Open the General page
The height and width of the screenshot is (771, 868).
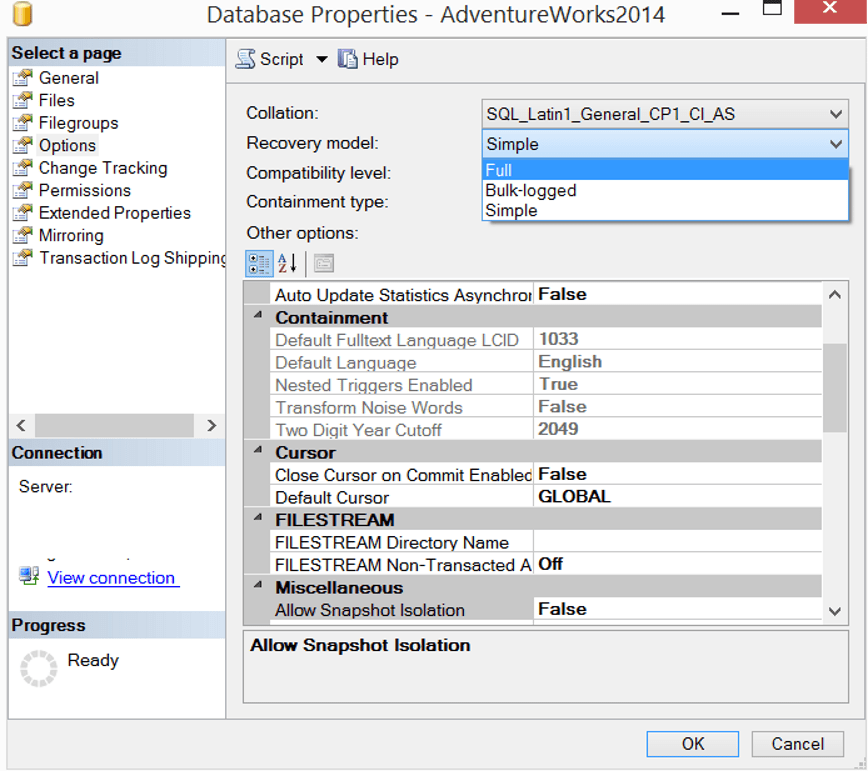click(69, 78)
